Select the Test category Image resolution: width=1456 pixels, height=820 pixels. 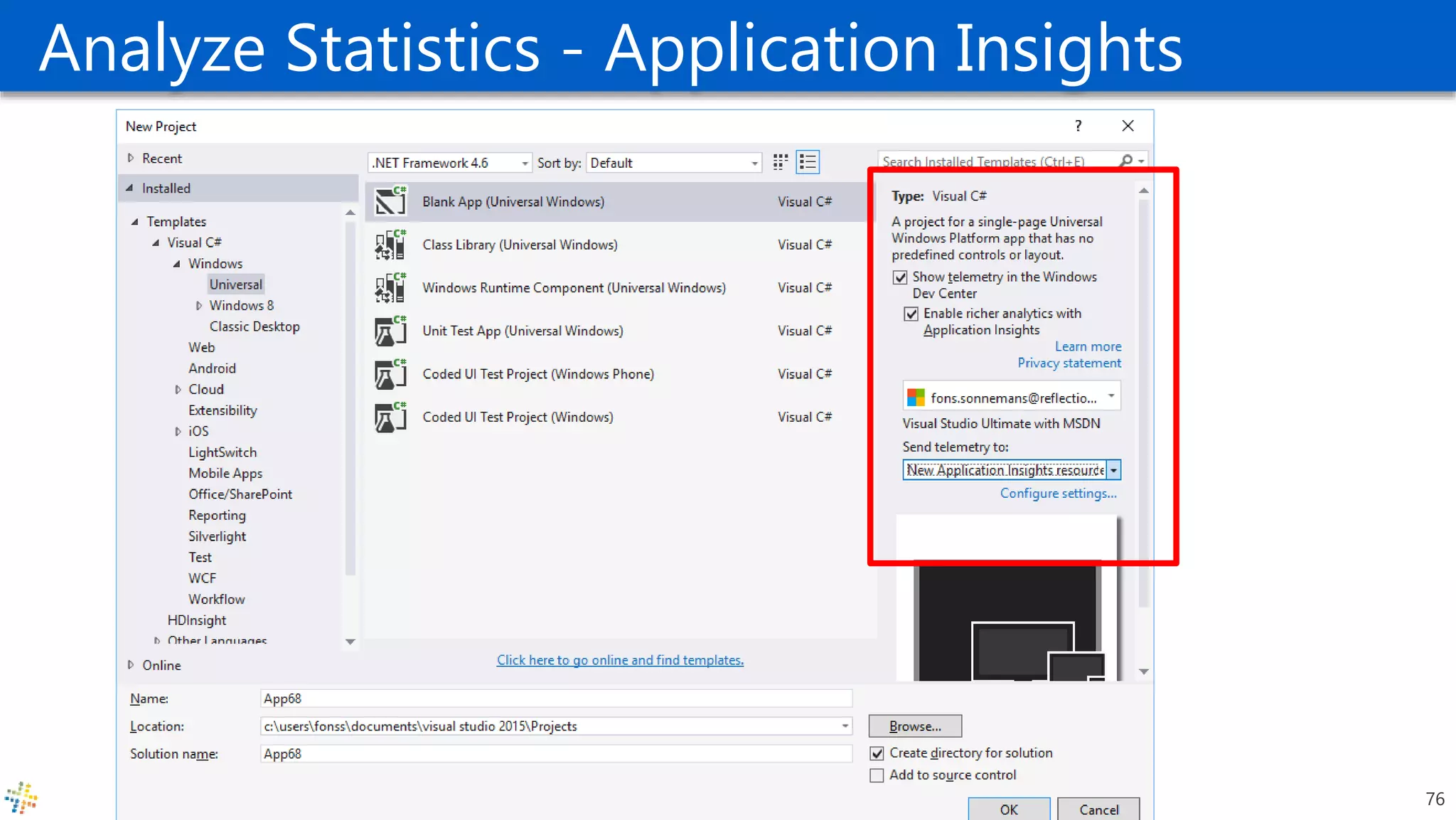tap(200, 558)
